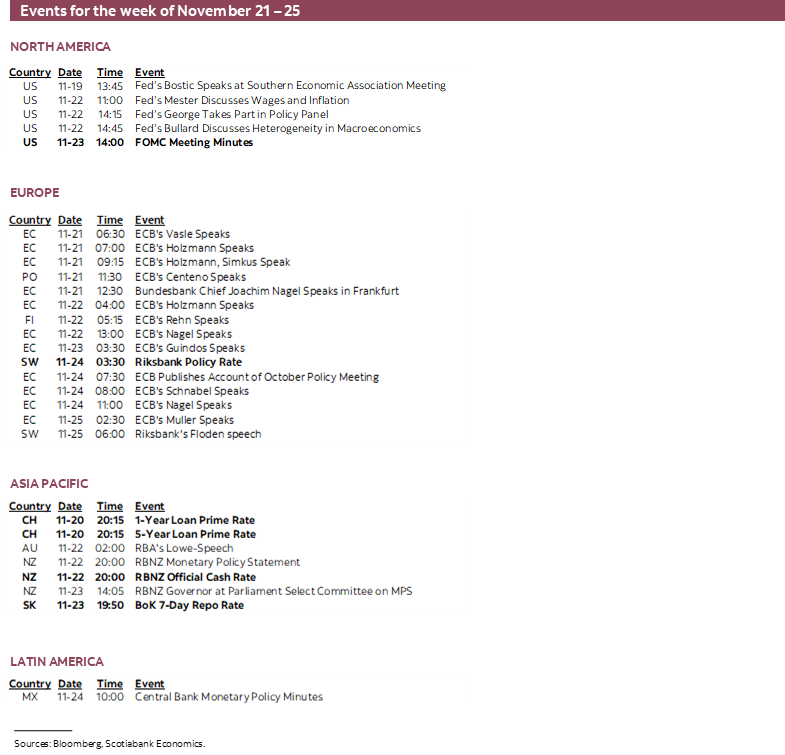Click 'Bundesbank Chief Joachim Nagel Speaks in Frankfurt'
This screenshot has height=755, width=785.
click(267, 291)
